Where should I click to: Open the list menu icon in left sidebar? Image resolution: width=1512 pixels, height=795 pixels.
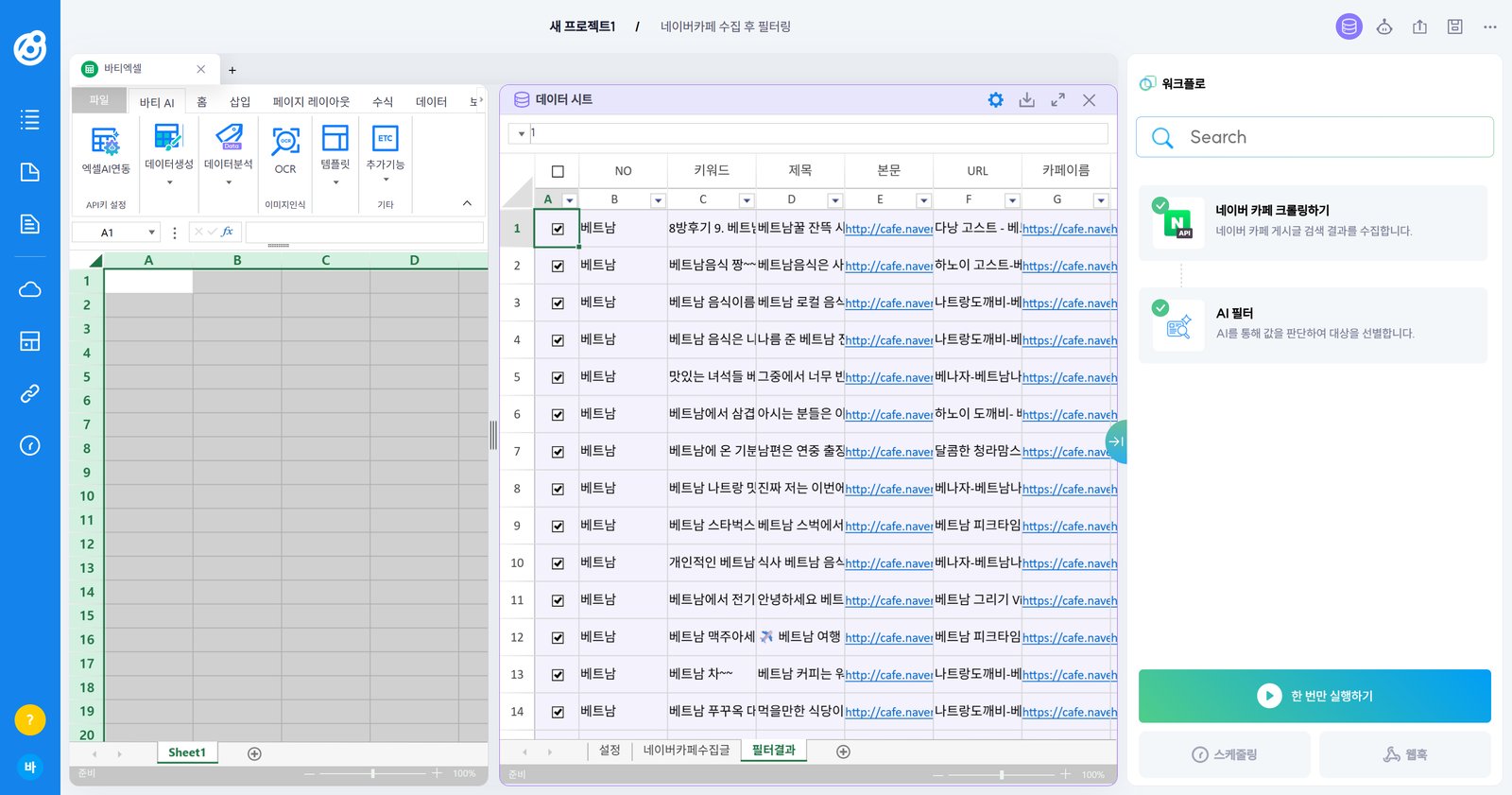pyautogui.click(x=30, y=119)
